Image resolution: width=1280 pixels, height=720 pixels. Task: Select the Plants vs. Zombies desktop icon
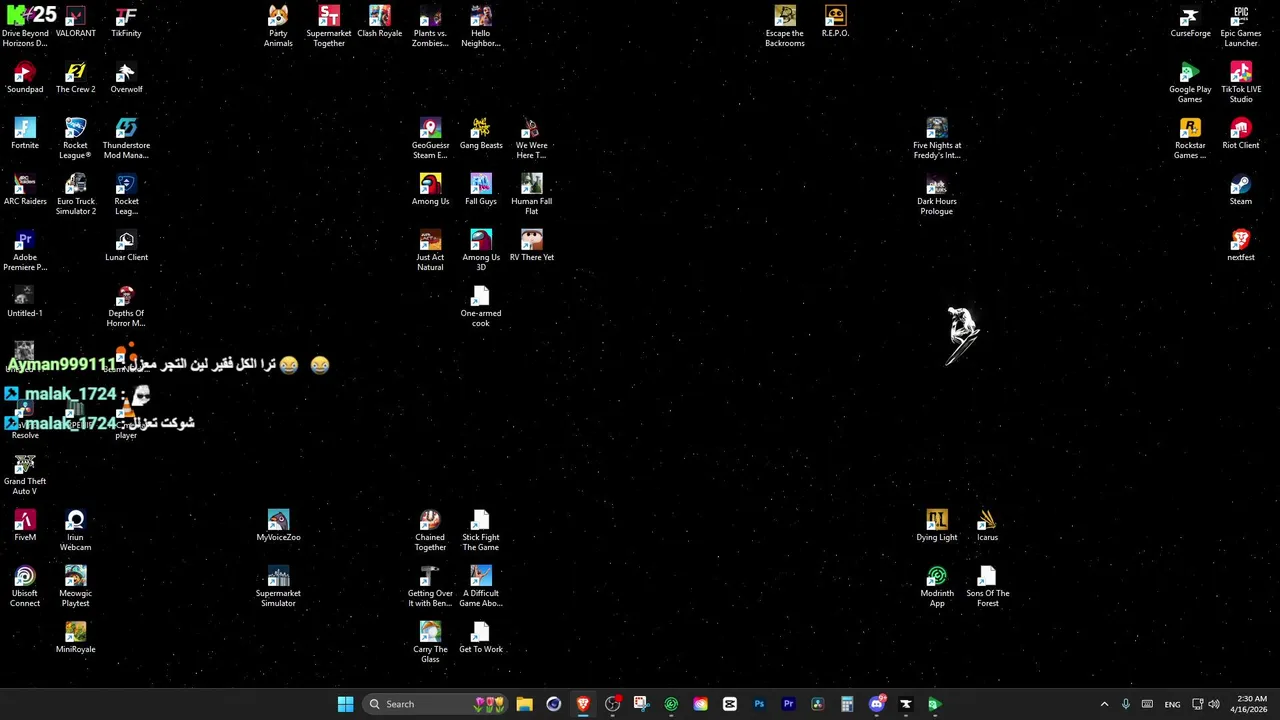coord(430,27)
